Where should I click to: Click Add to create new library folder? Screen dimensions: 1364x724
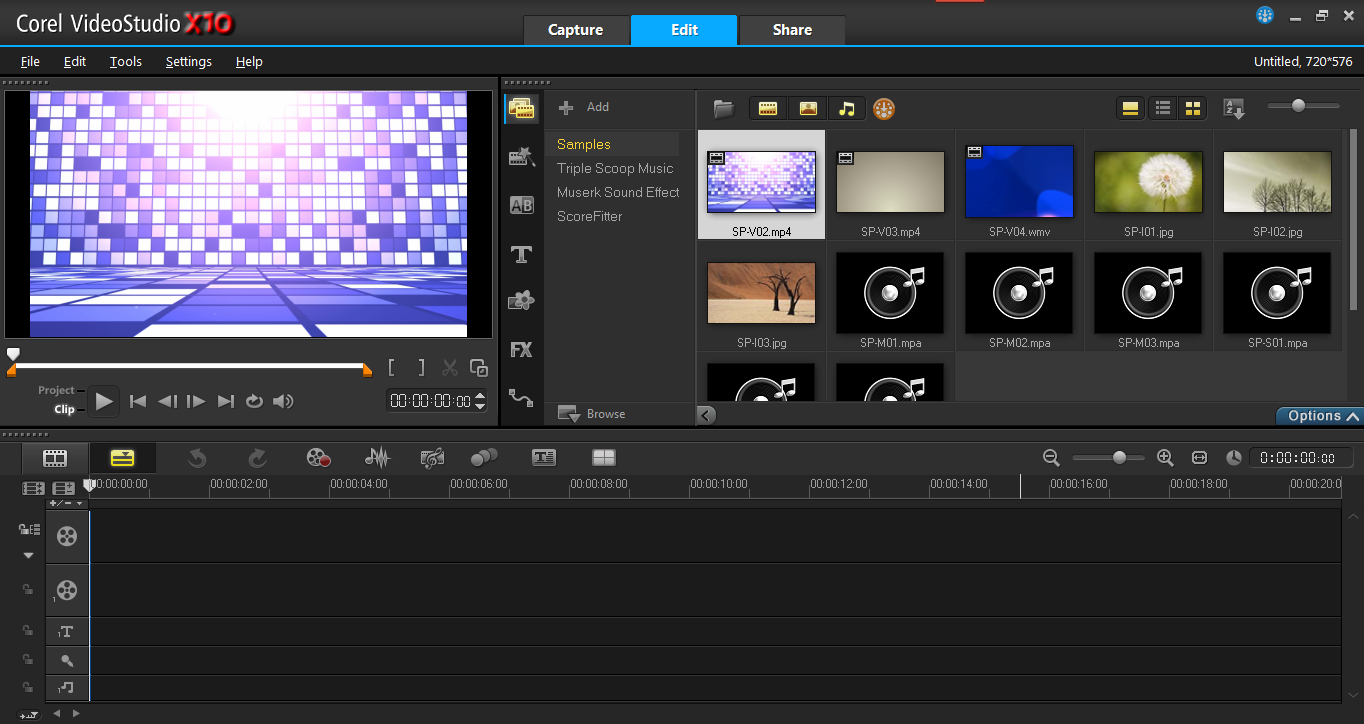click(x=585, y=107)
